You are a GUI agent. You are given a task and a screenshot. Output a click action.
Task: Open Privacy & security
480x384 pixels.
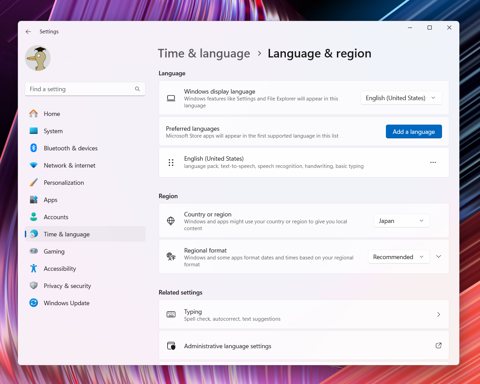pos(85,286)
